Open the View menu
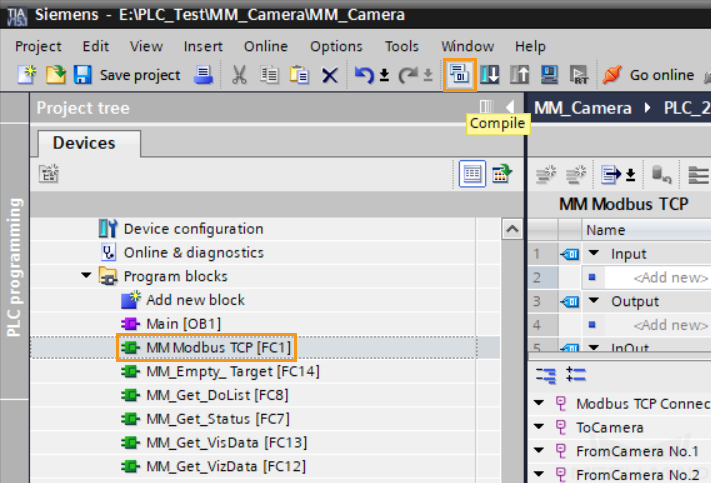 pyautogui.click(x=146, y=46)
